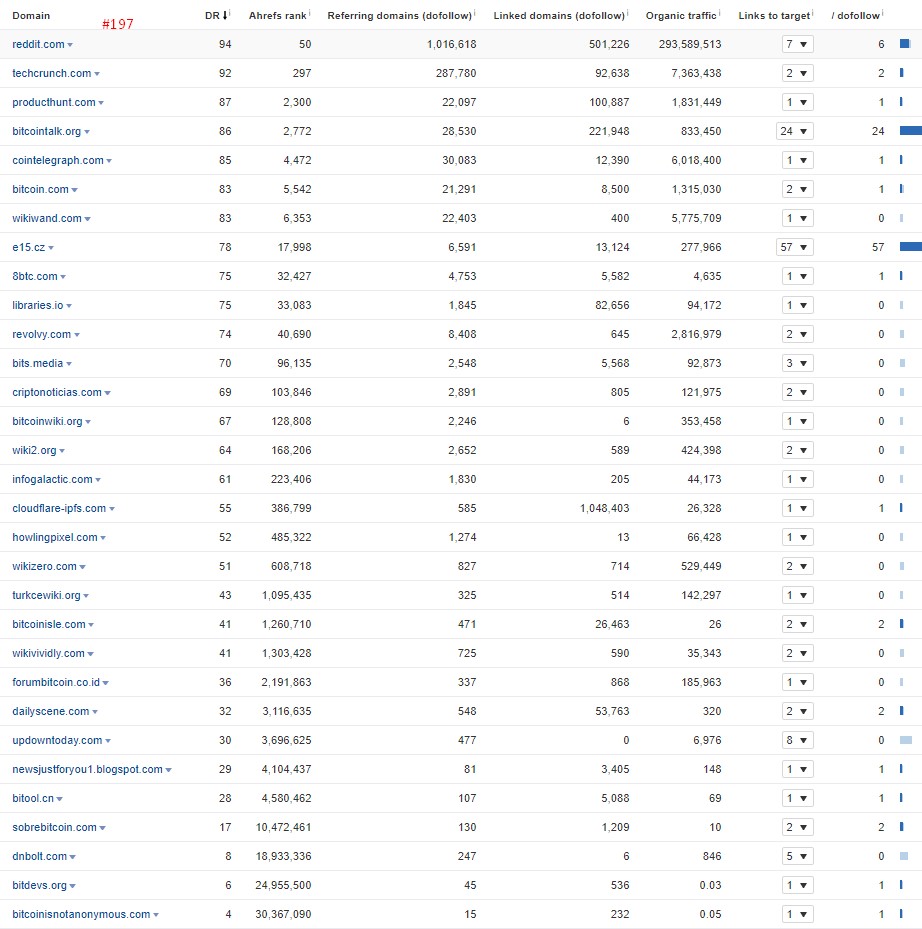The height and width of the screenshot is (929, 922).
Task: Click the info icon beside Organic traffic
Action: 719,12
